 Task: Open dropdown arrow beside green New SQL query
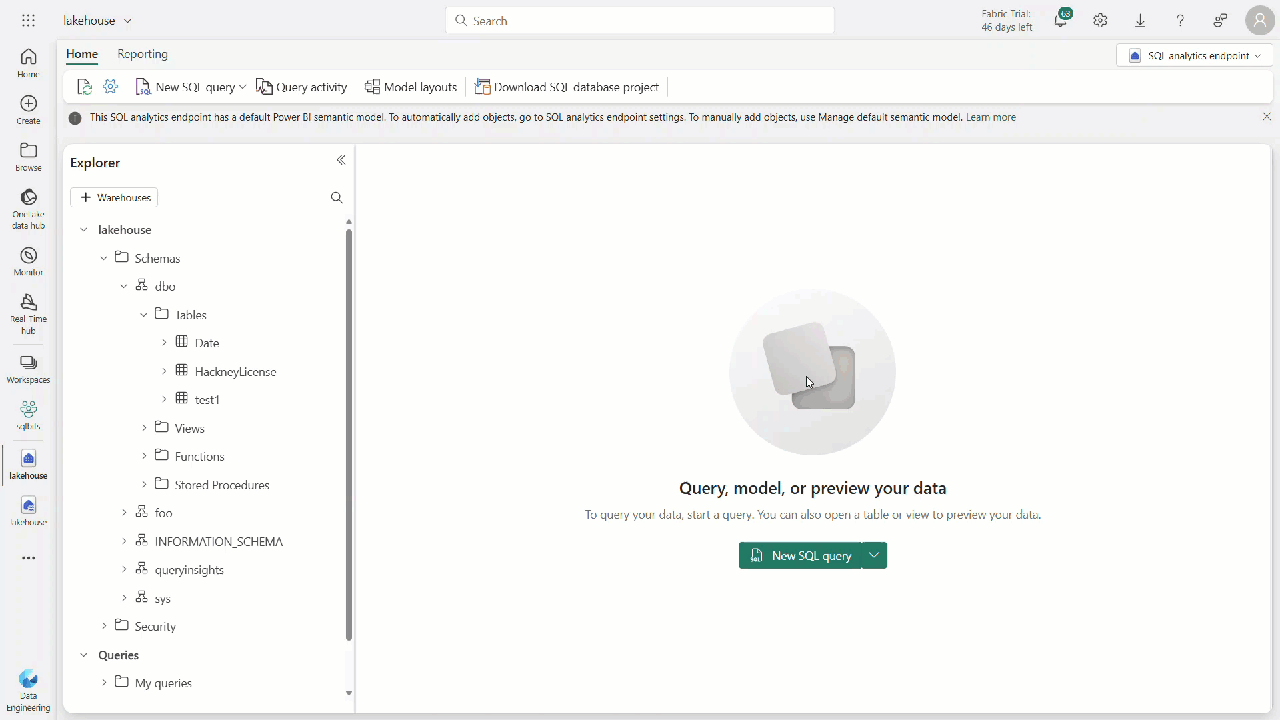click(874, 555)
